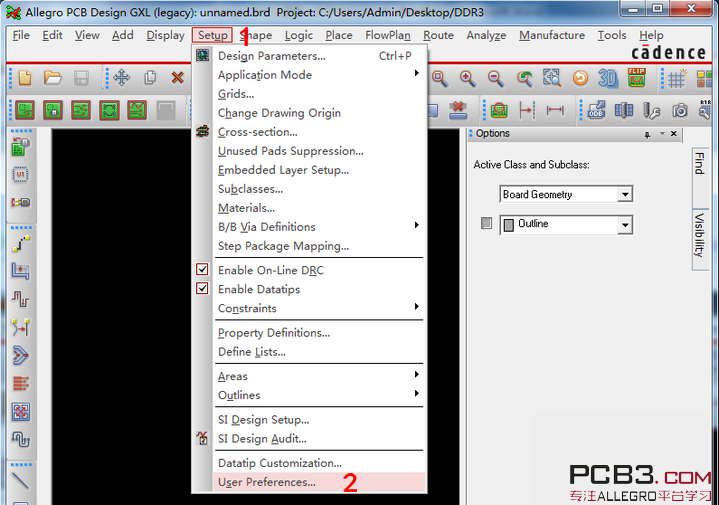
Task: Click the Zoom Previous icon
Action: coord(524,78)
